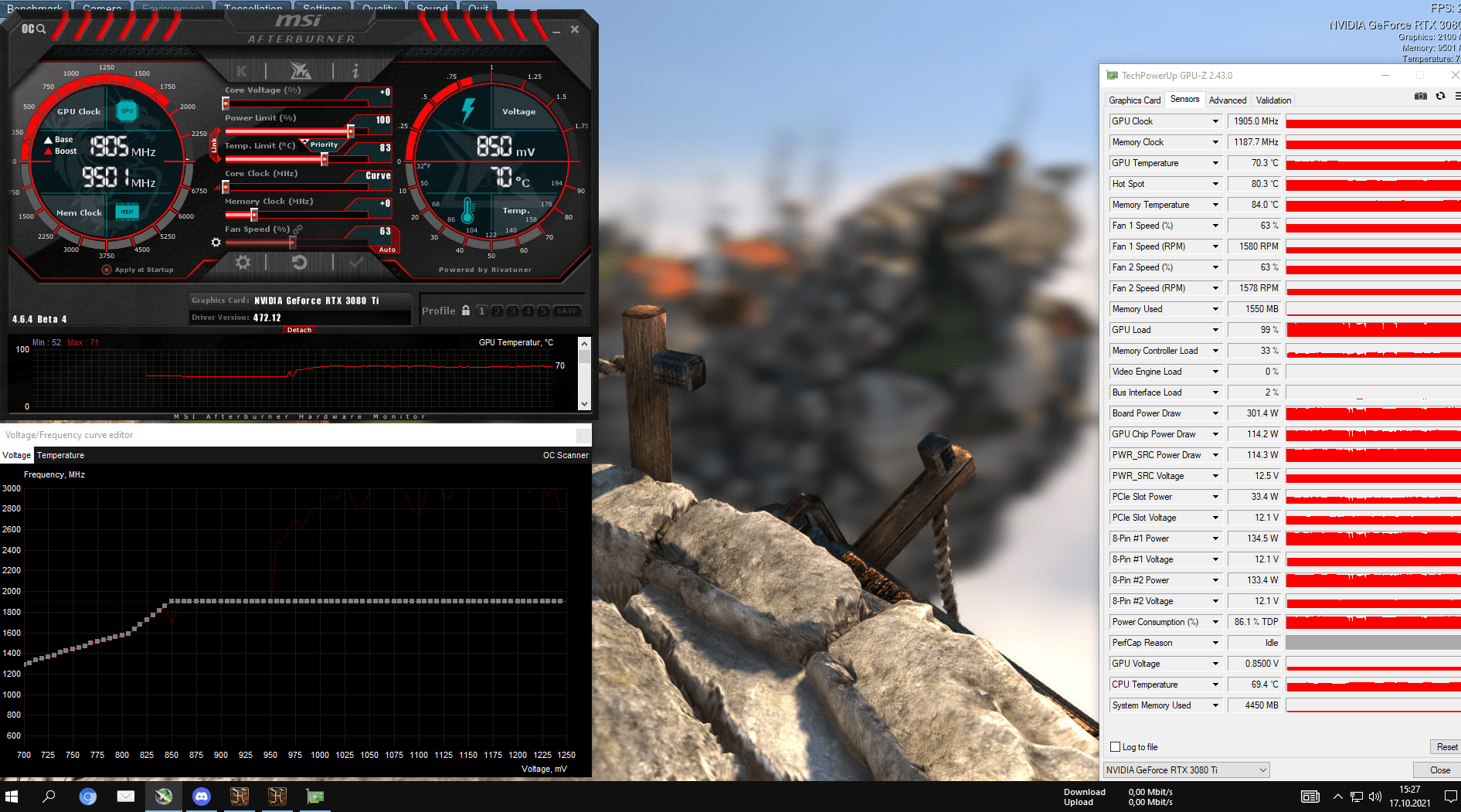
Task: Click the Temp. Limit slider handle
Action: [x=324, y=159]
